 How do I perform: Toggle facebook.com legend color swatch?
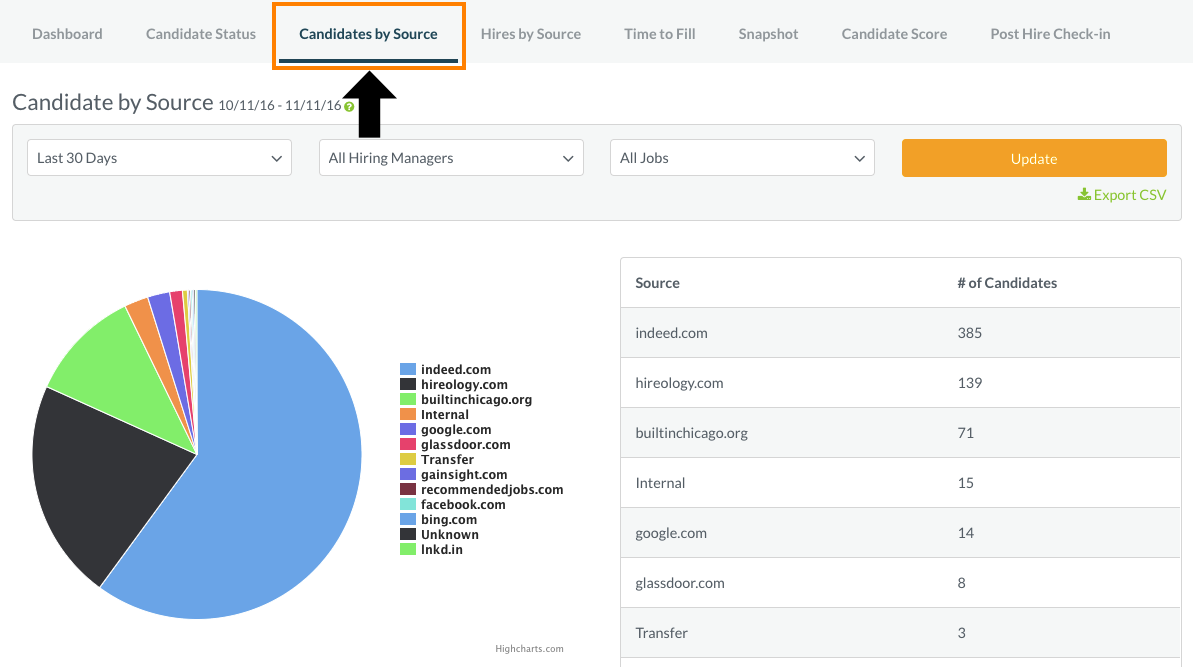(x=408, y=504)
